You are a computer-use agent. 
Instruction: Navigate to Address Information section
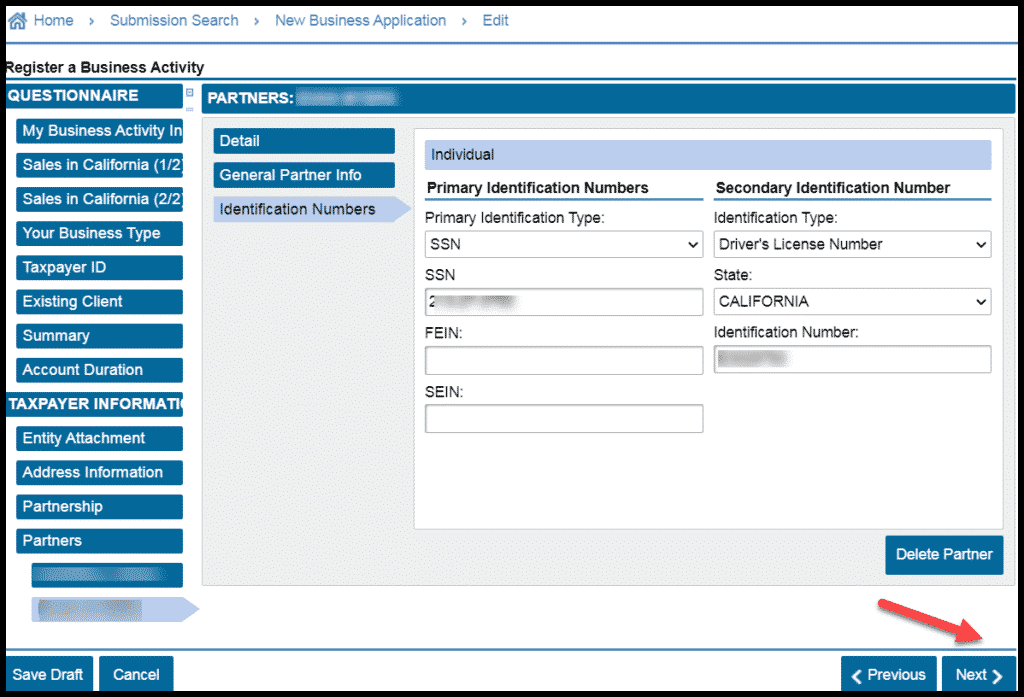click(x=99, y=472)
